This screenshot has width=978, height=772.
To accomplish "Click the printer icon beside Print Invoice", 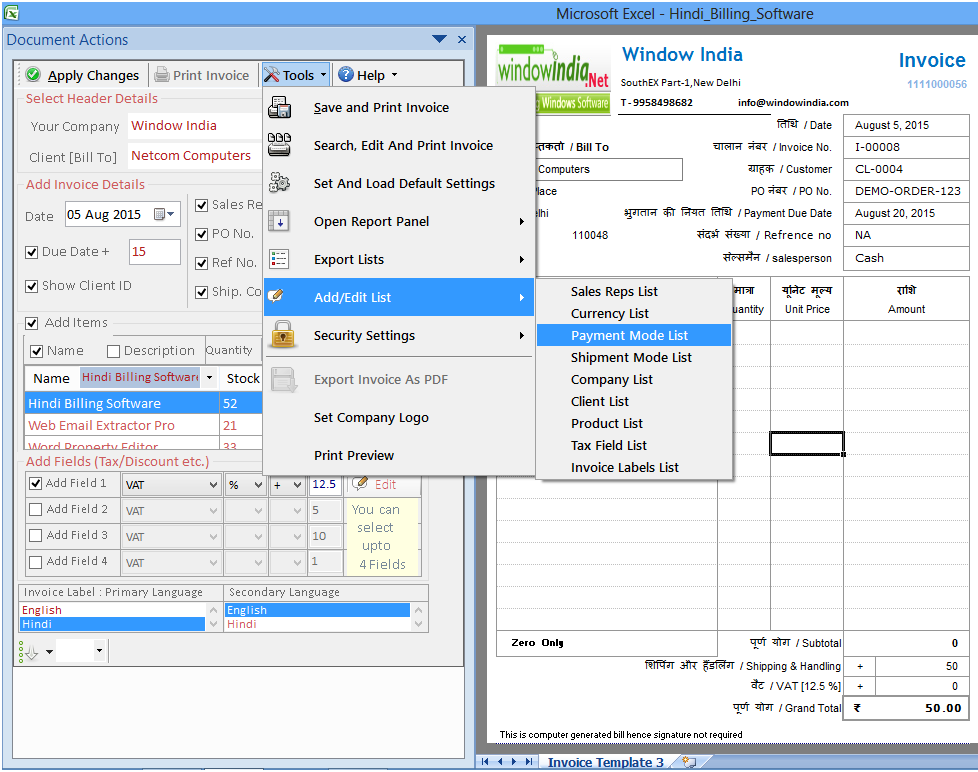I will point(162,75).
